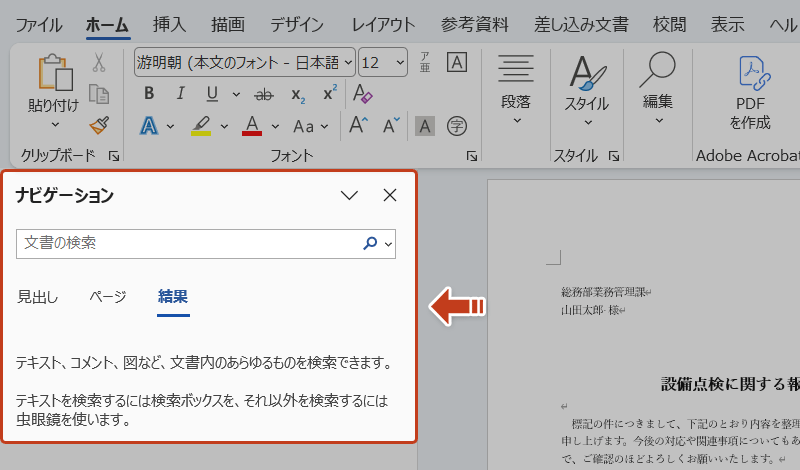
Task: Switch to the デザイン tab
Action: 297,24
